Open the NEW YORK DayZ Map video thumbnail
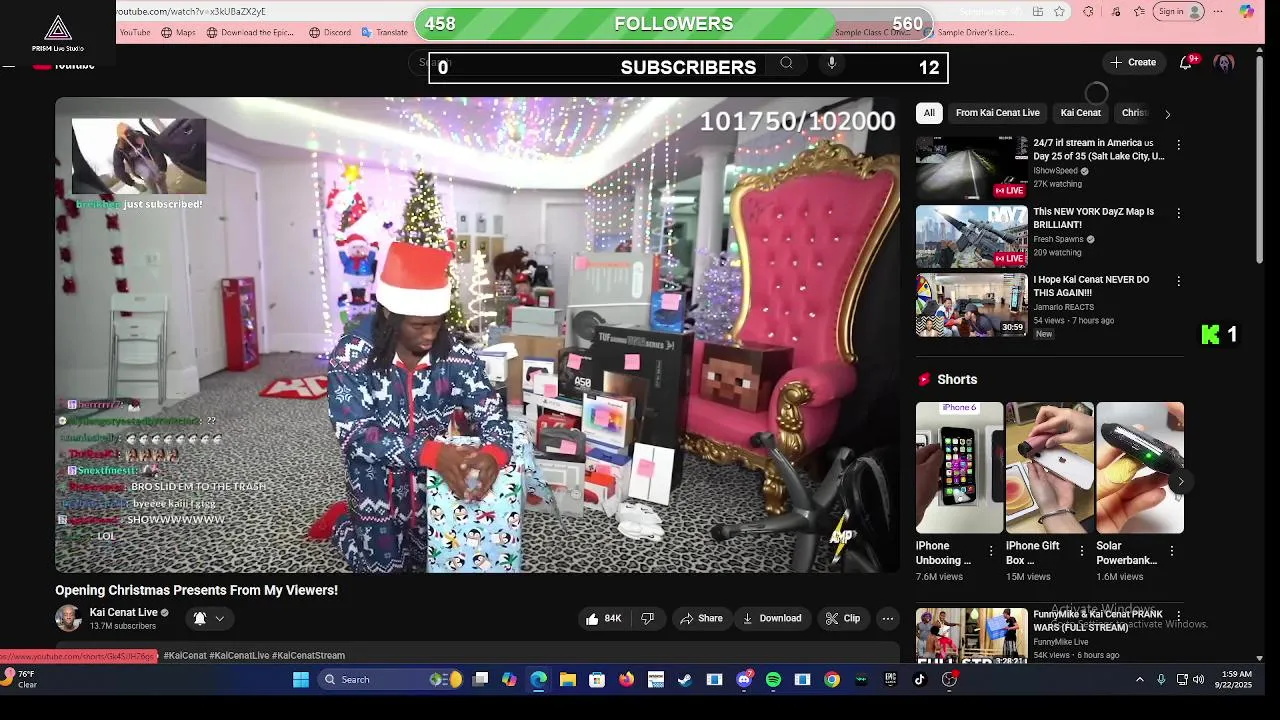The image size is (1280, 720). pyautogui.click(x=971, y=236)
